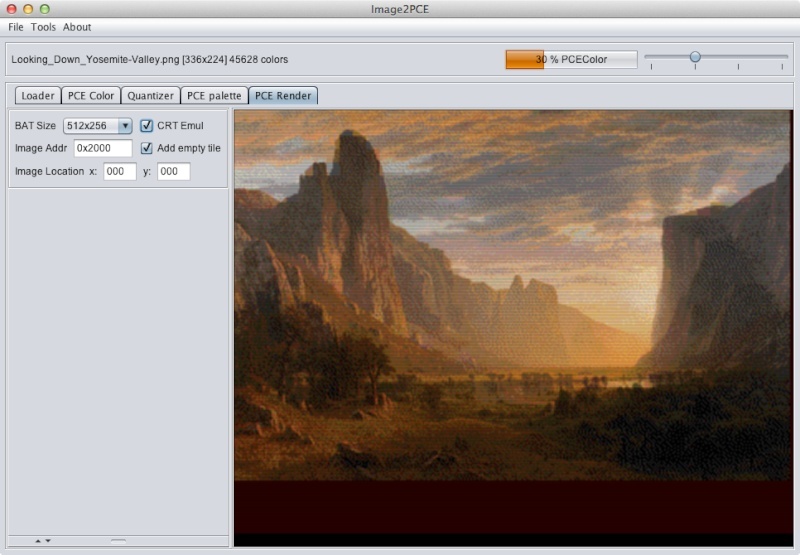
Task: Switch to the Quantizer tab
Action: click(x=151, y=96)
